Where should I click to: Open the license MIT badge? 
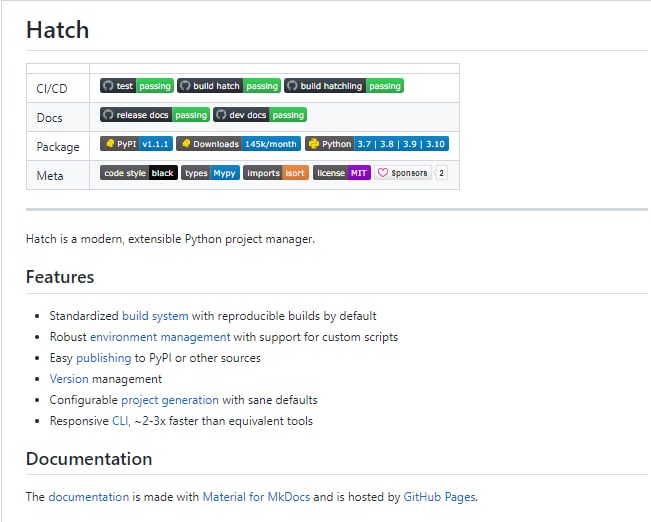(x=342, y=173)
